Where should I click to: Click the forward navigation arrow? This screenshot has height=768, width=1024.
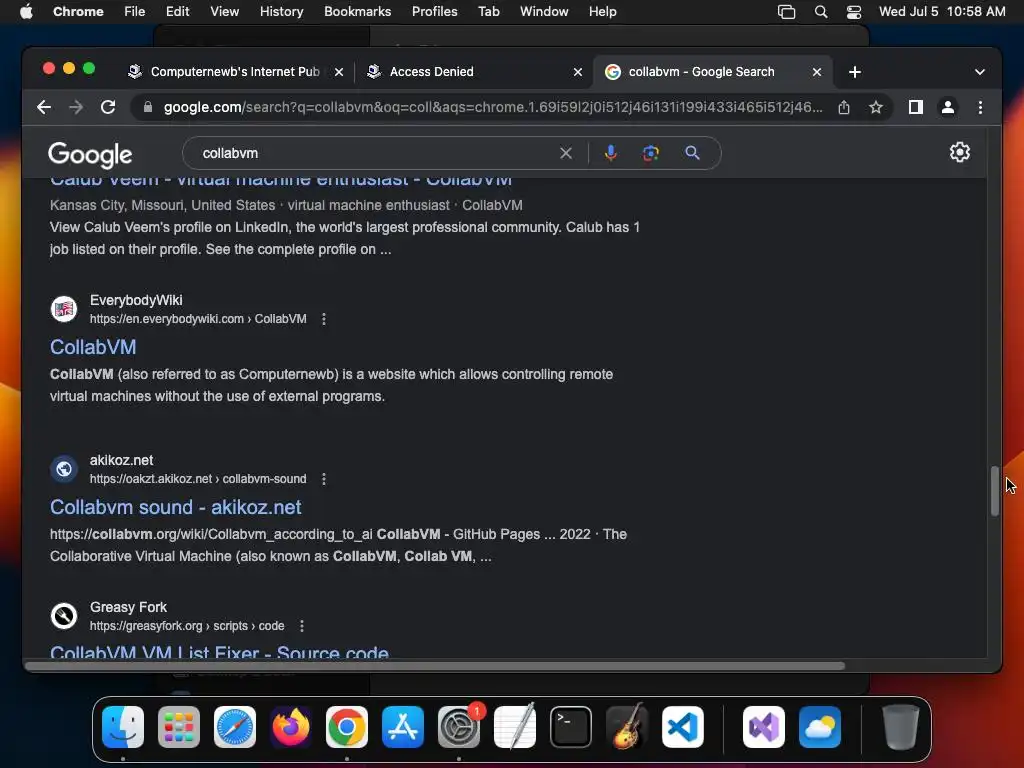click(x=76, y=107)
